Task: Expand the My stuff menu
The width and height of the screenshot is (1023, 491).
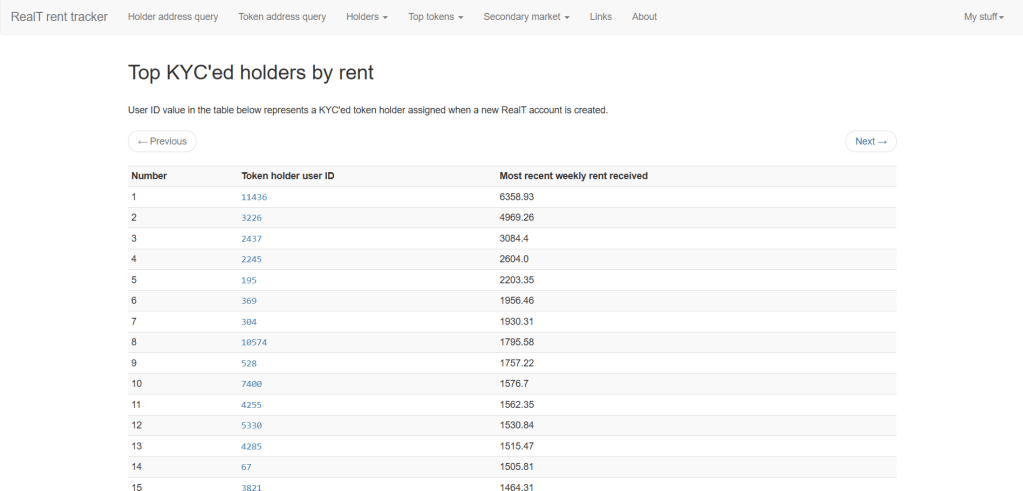Action: 983,17
